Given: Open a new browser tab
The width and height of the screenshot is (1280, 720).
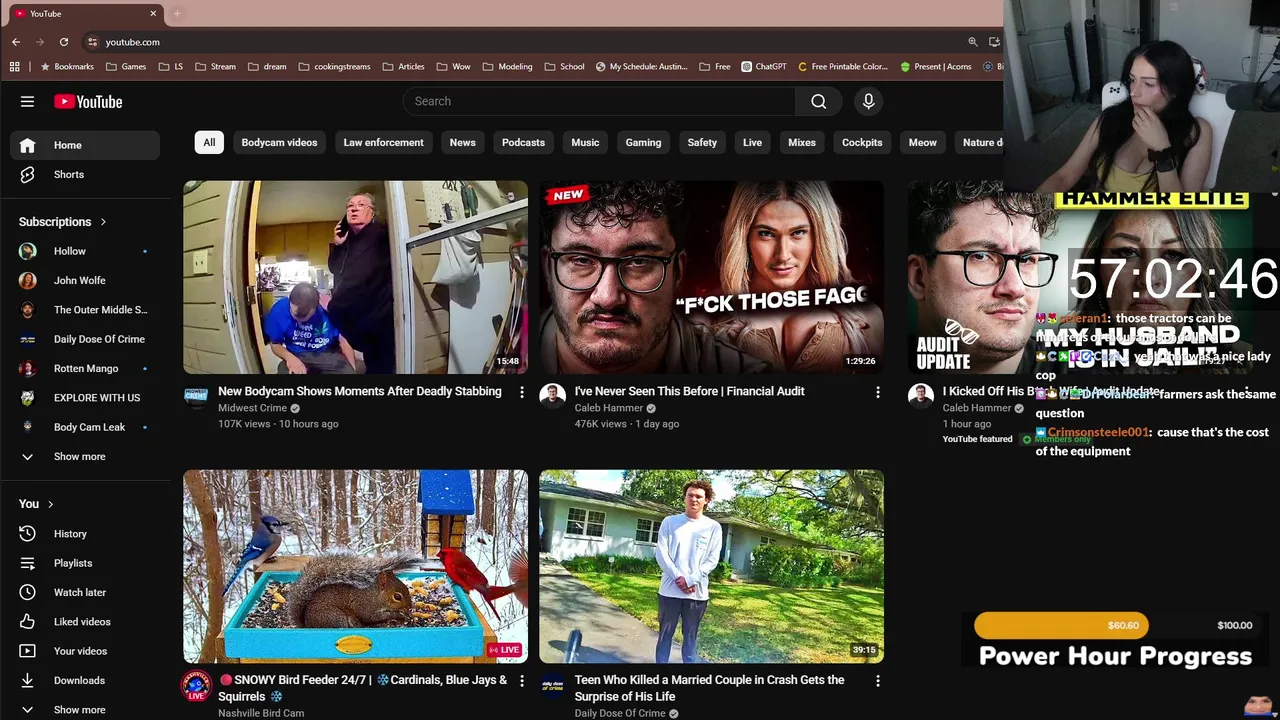Looking at the screenshot, I should (x=177, y=13).
